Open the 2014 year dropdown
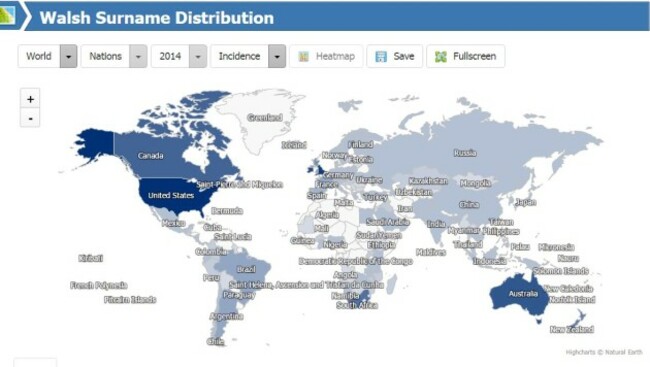This screenshot has width=650, height=367. [x=179, y=56]
